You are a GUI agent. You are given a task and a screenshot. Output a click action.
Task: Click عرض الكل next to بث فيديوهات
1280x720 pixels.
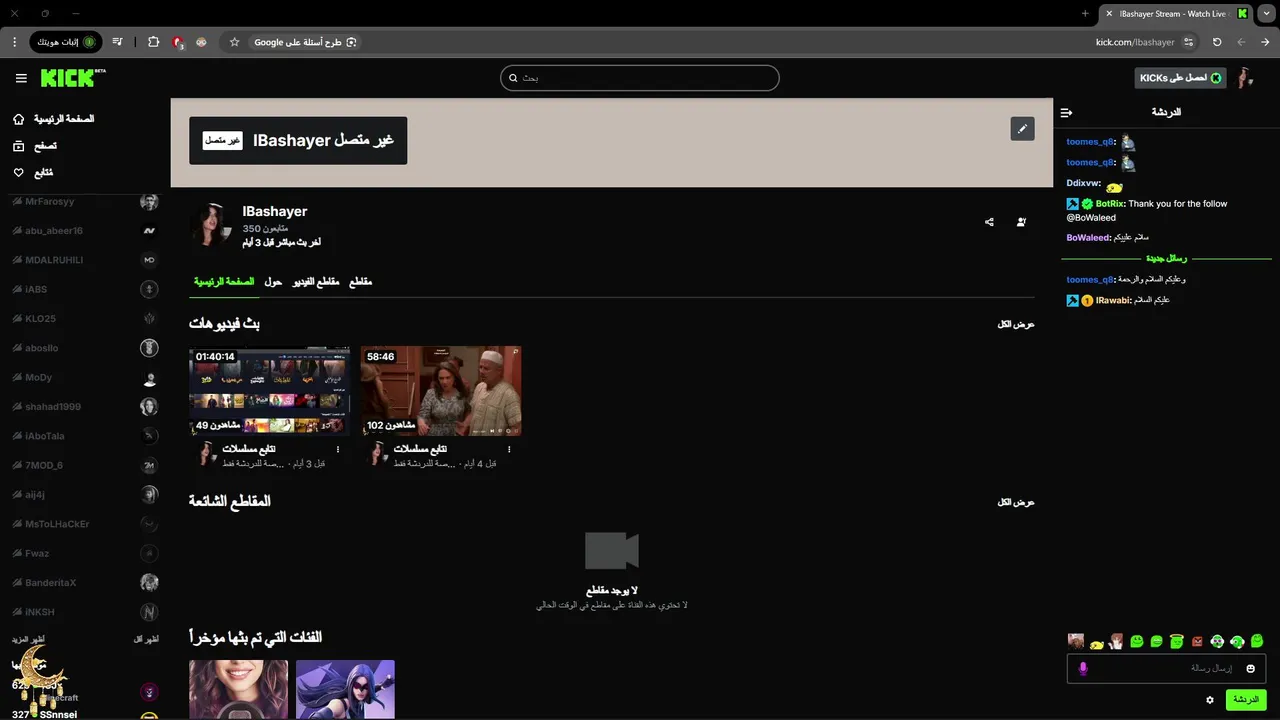click(1016, 325)
